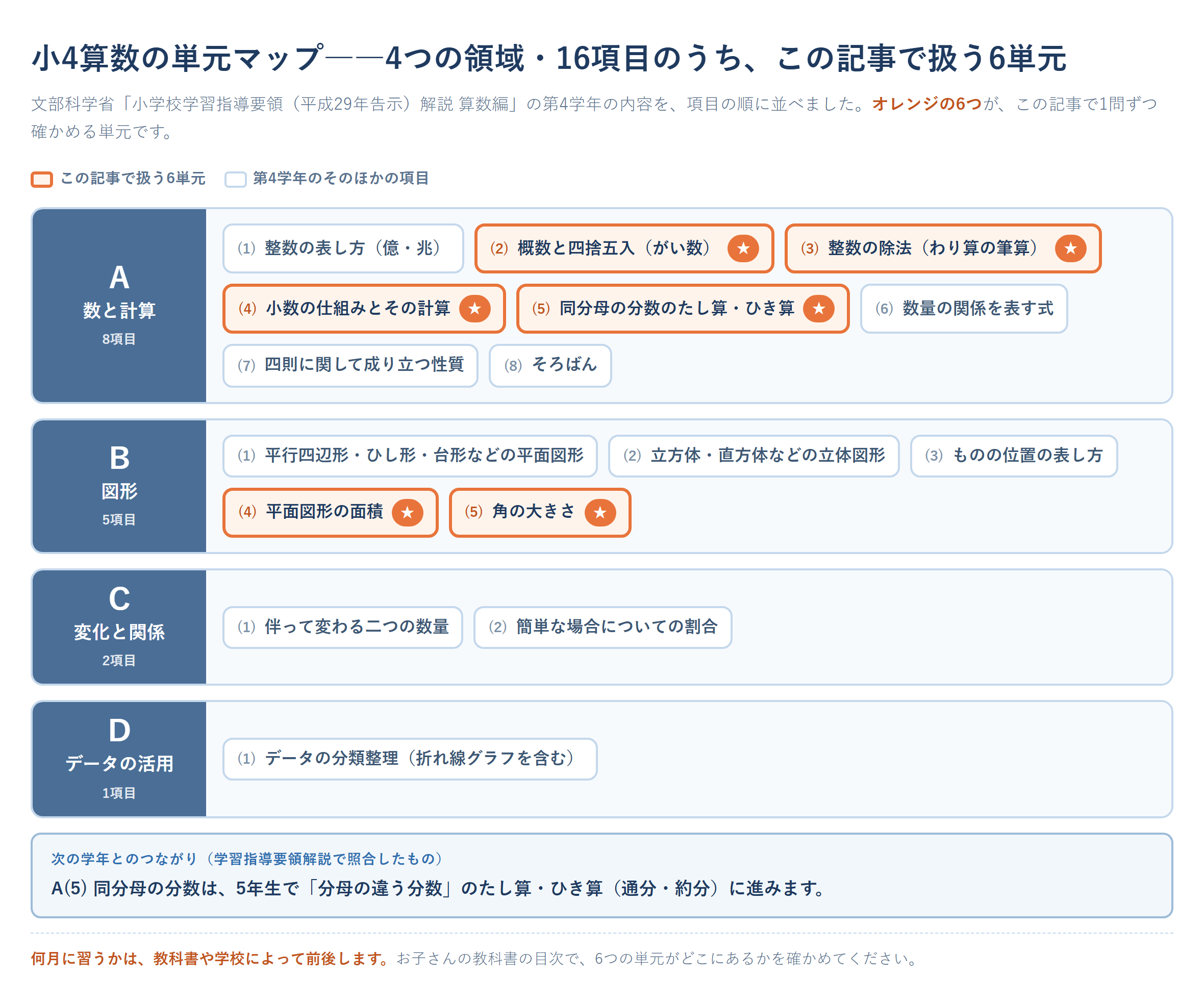This screenshot has width=1204, height=1002.
Task: Select the データの分類整理（折れ線グラフを含む） chip
Action: [x=410, y=759]
